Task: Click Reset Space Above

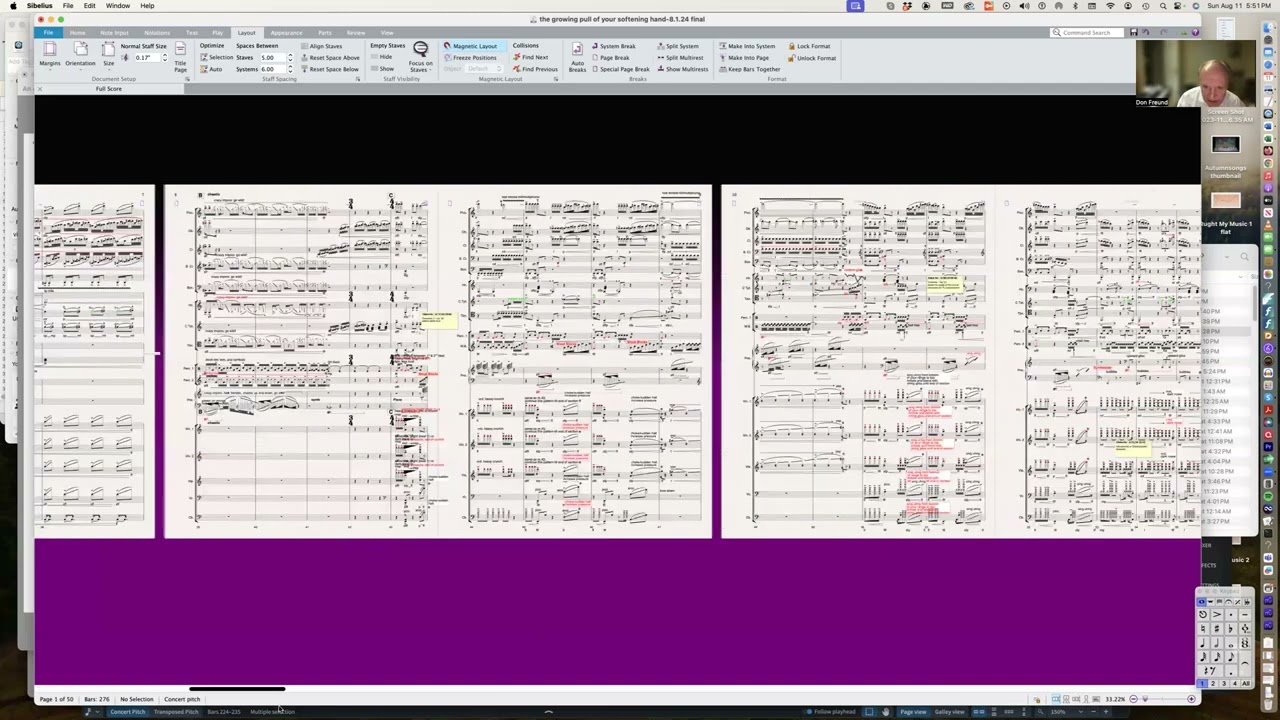Action: coord(330,58)
